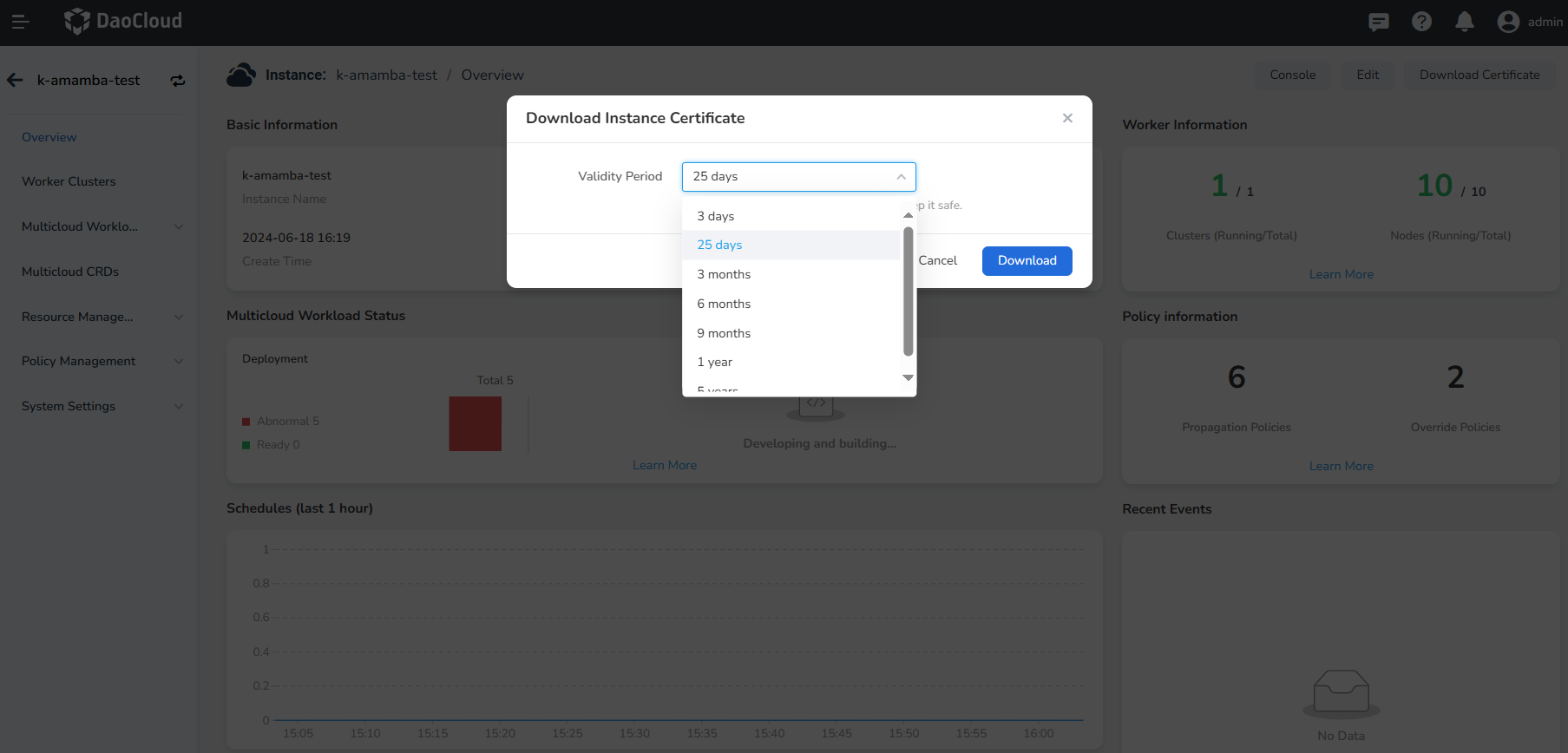Open the help question mark icon
The height and width of the screenshot is (753, 1568).
point(1421,22)
